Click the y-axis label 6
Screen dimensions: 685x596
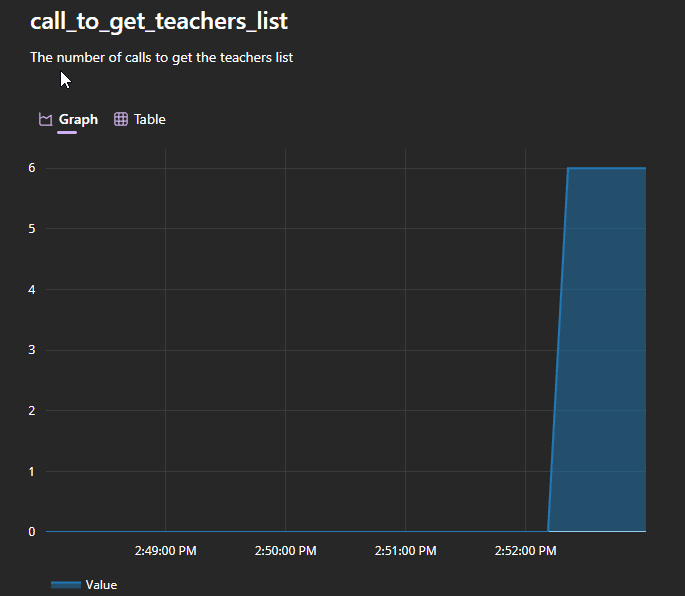click(x=32, y=168)
